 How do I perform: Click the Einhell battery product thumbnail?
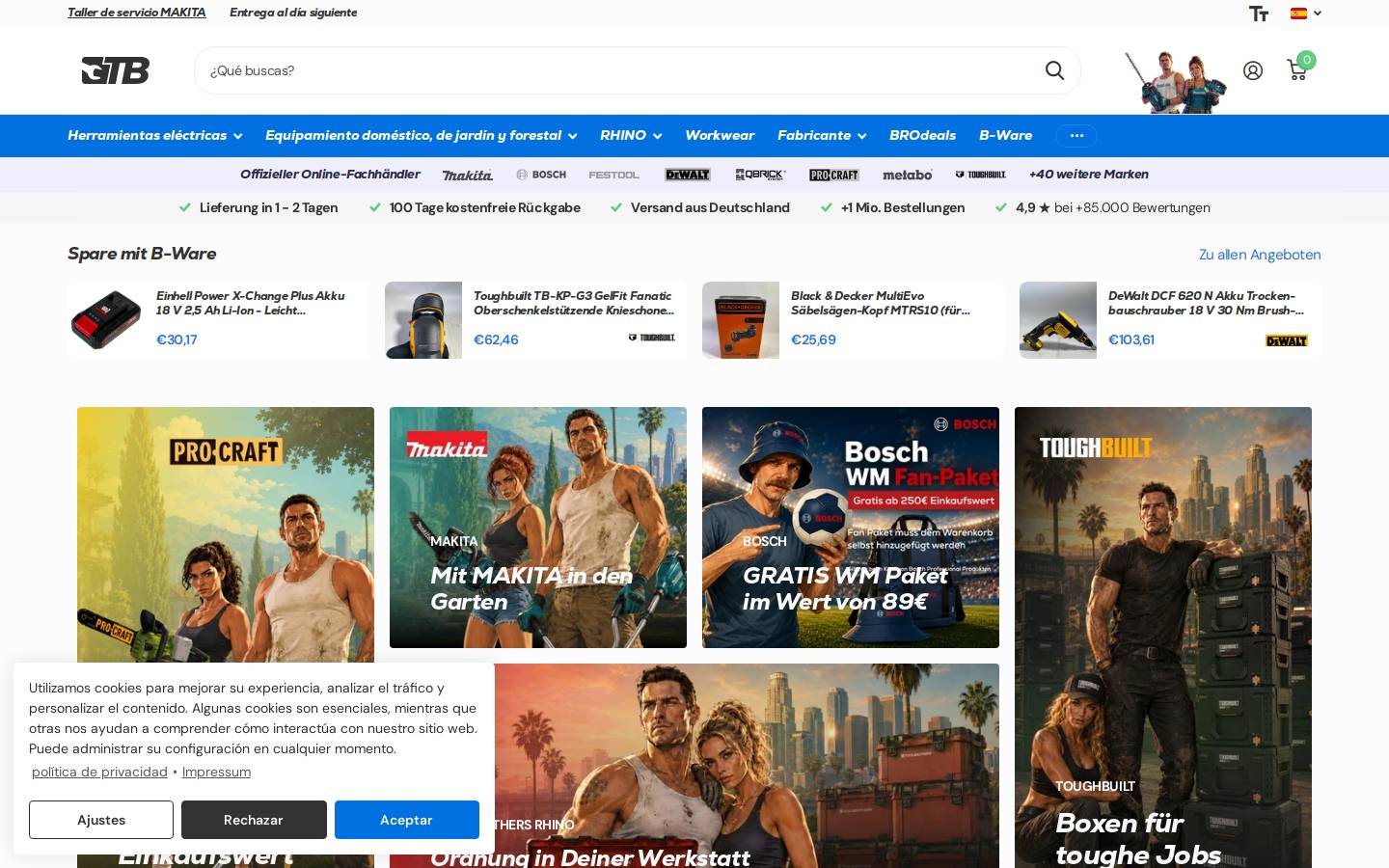(106, 320)
